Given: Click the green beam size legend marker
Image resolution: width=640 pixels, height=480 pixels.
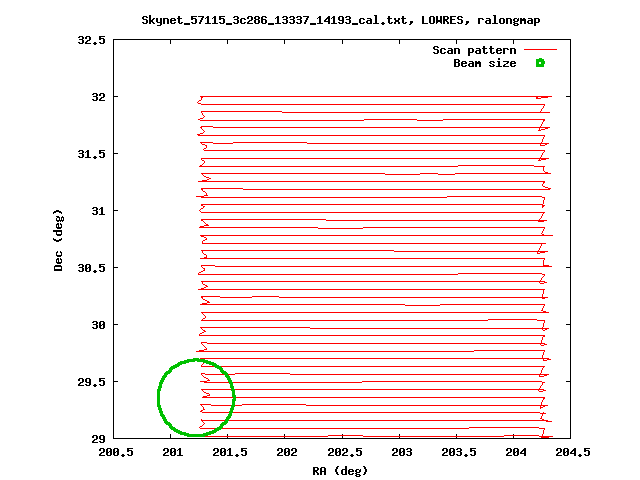Looking at the screenshot, I should [540, 63].
